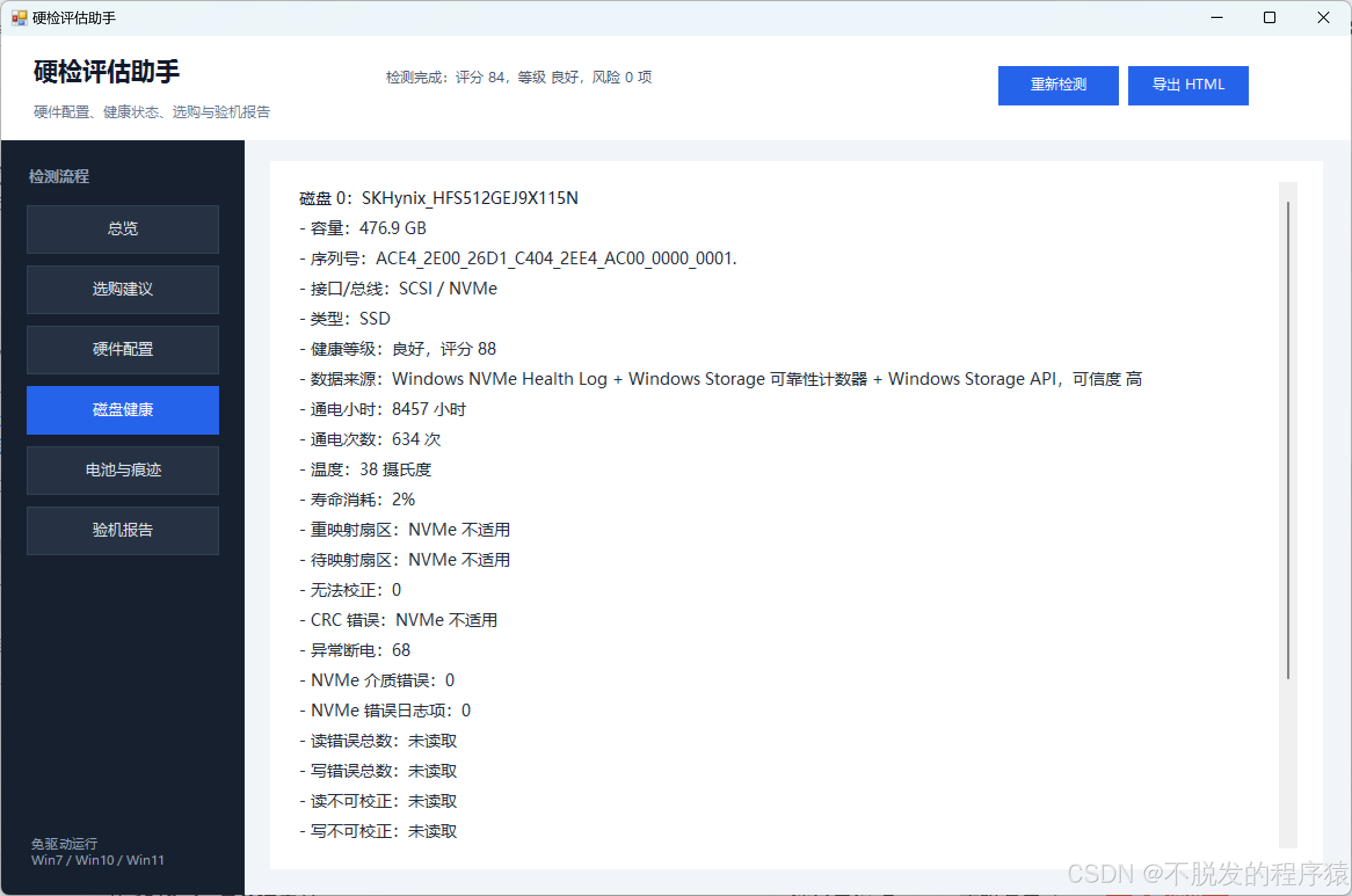The image size is (1352, 896).
Task: Open the 总览 overview section
Action: pyautogui.click(x=123, y=229)
